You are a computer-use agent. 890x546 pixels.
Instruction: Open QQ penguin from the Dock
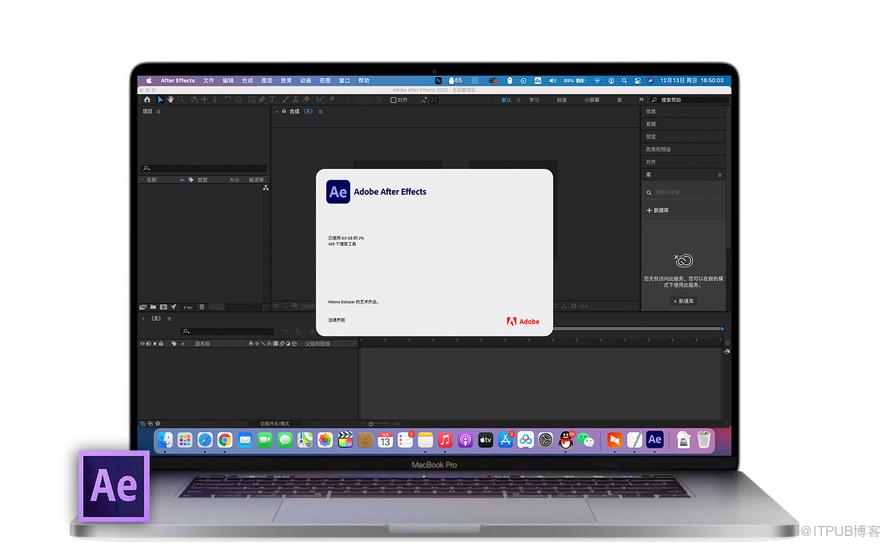(x=566, y=440)
